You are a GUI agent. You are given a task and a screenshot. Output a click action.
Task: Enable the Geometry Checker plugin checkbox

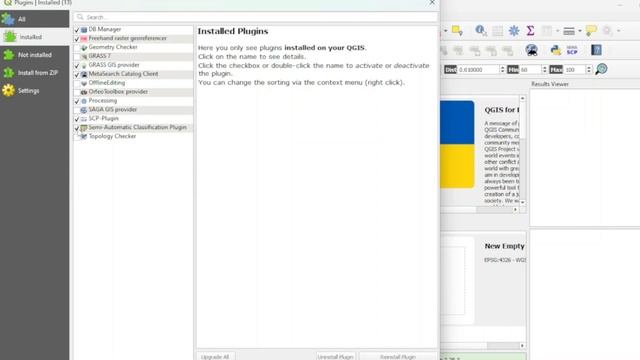pos(77,47)
